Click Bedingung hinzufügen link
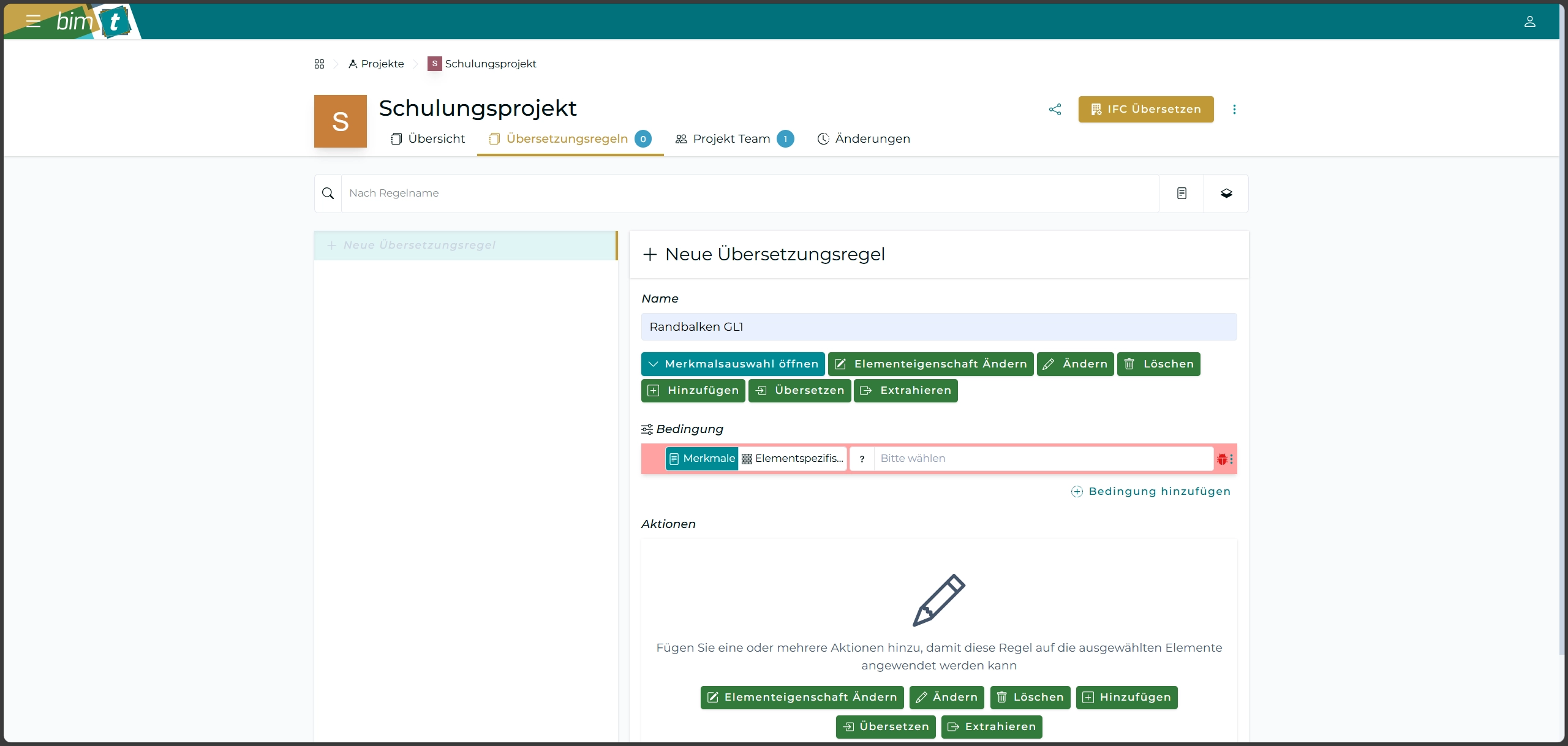 click(1151, 491)
